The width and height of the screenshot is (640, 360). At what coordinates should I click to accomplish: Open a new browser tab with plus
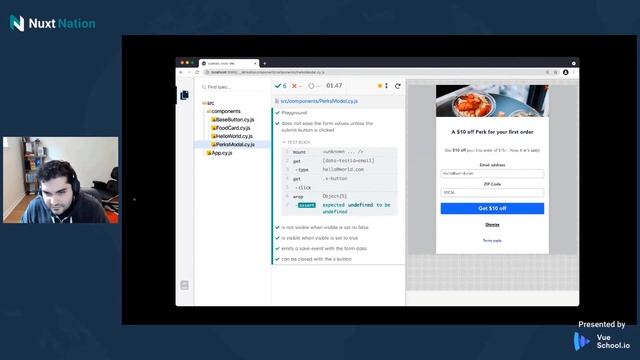(x=265, y=63)
